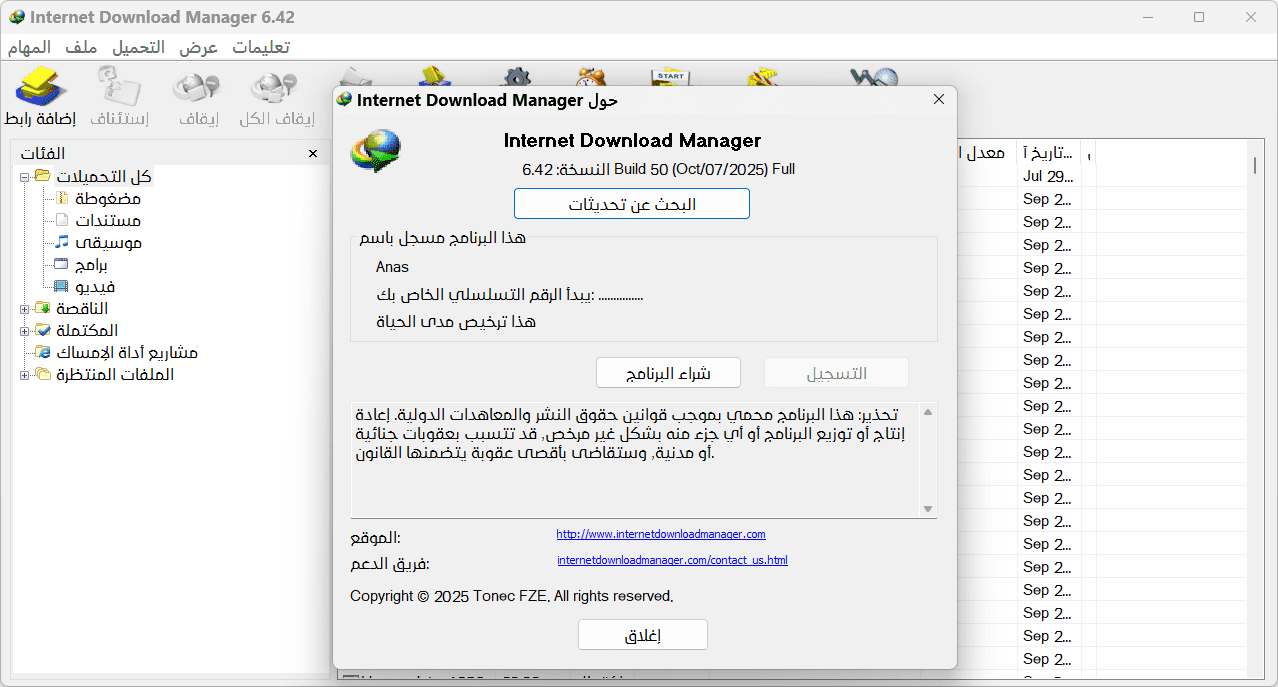The height and width of the screenshot is (687, 1278).
Task: Select the Compressed (مضغوطة) category
Action: (x=107, y=198)
